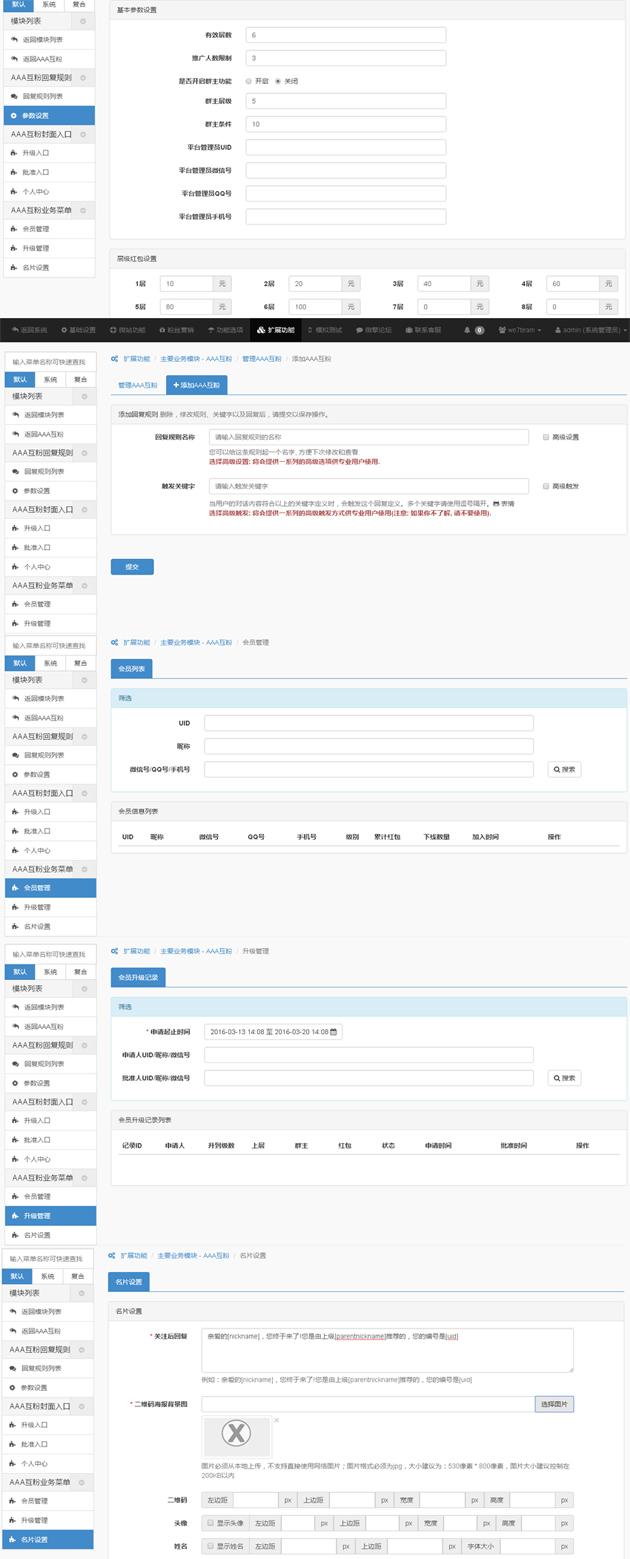
Task: Open 微擎论坛 in the top navigation bar
Action: pos(374,330)
